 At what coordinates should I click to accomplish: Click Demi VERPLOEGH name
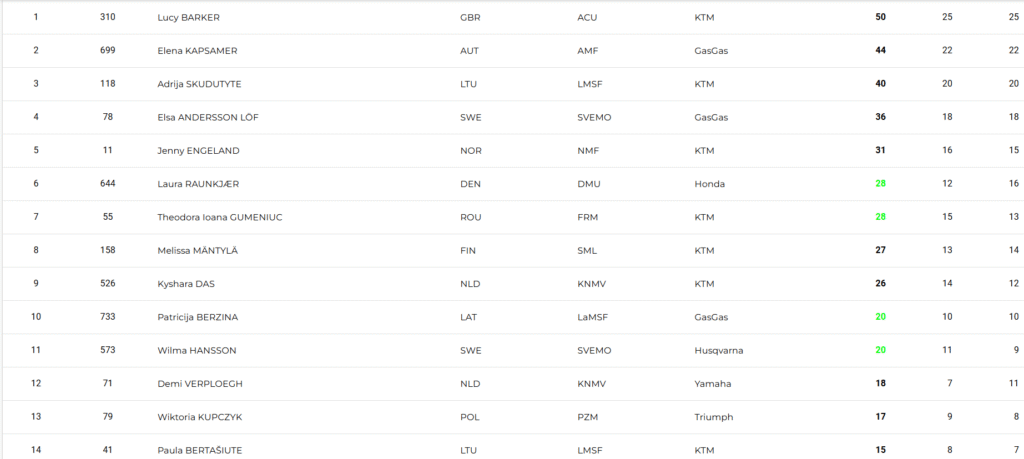pyautogui.click(x=200, y=384)
